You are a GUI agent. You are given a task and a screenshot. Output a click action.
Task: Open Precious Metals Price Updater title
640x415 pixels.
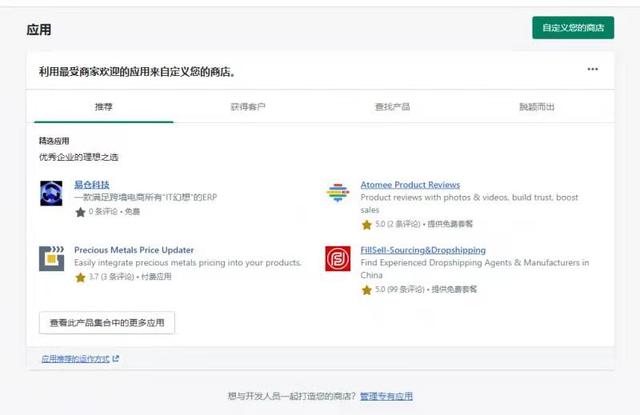pyautogui.click(x=134, y=250)
